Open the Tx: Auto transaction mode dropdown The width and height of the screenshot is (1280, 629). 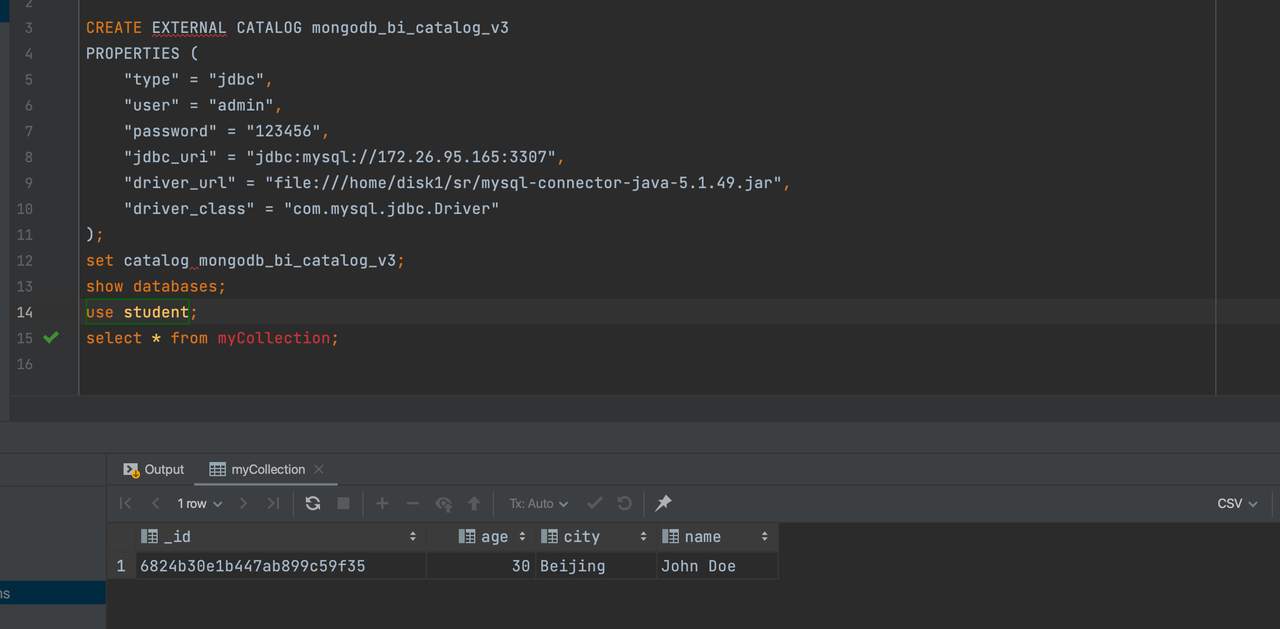coord(538,504)
